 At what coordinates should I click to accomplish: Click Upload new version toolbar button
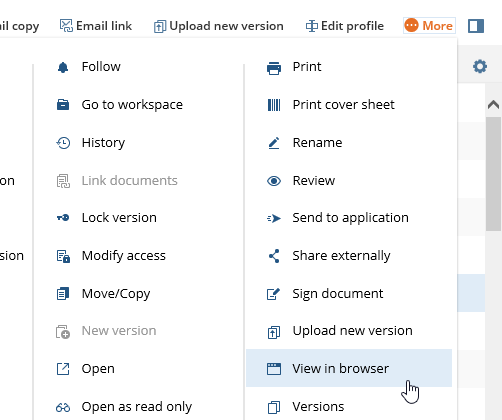tap(219, 26)
